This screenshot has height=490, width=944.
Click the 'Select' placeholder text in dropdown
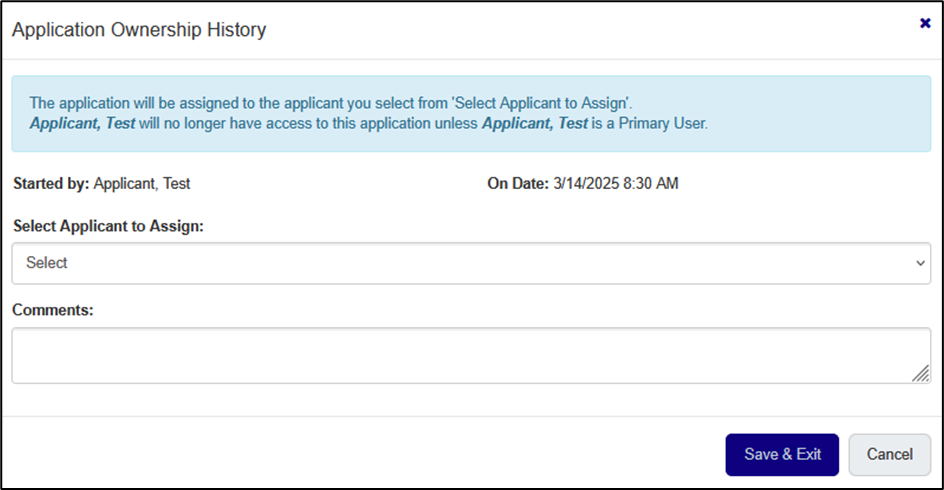pos(47,263)
